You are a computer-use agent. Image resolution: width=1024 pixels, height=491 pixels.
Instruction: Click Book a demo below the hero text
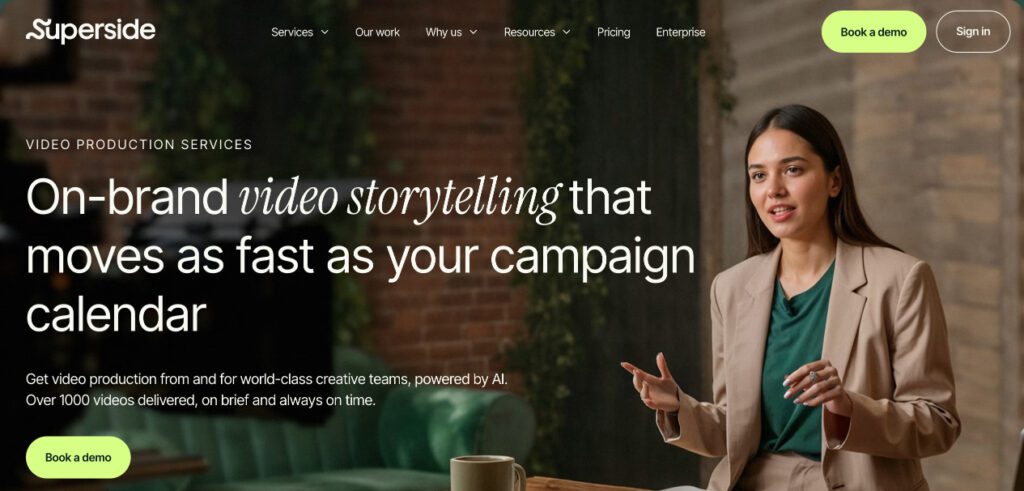click(x=78, y=457)
